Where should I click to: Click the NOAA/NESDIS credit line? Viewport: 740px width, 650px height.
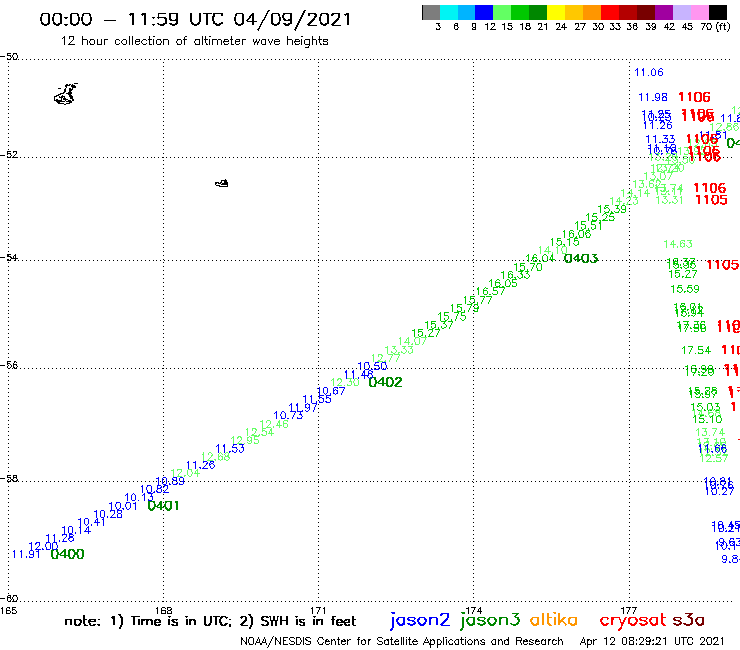click(402, 642)
